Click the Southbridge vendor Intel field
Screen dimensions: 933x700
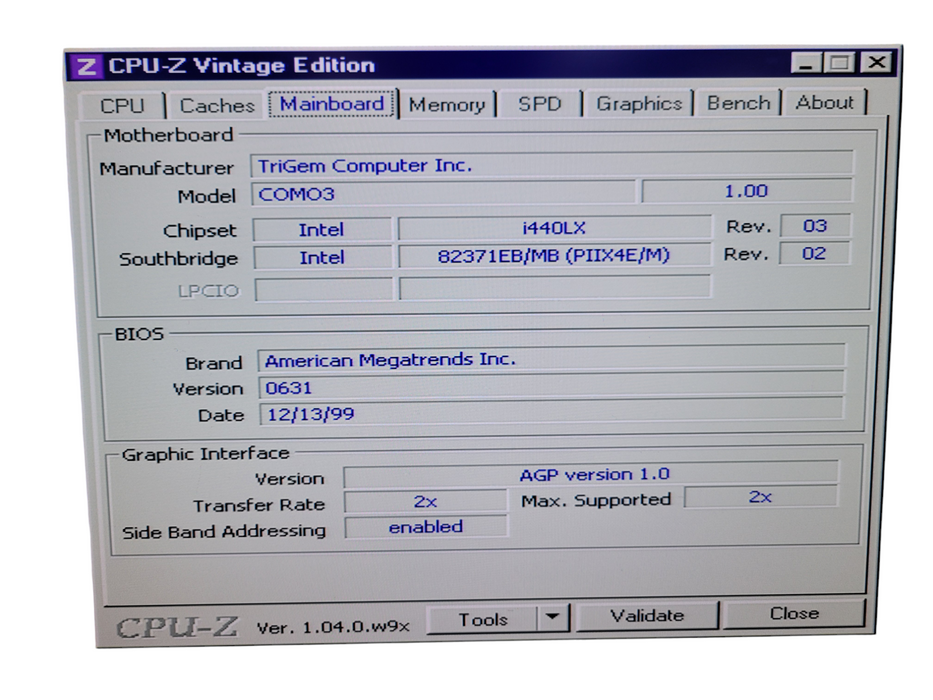pyautogui.click(x=323, y=258)
